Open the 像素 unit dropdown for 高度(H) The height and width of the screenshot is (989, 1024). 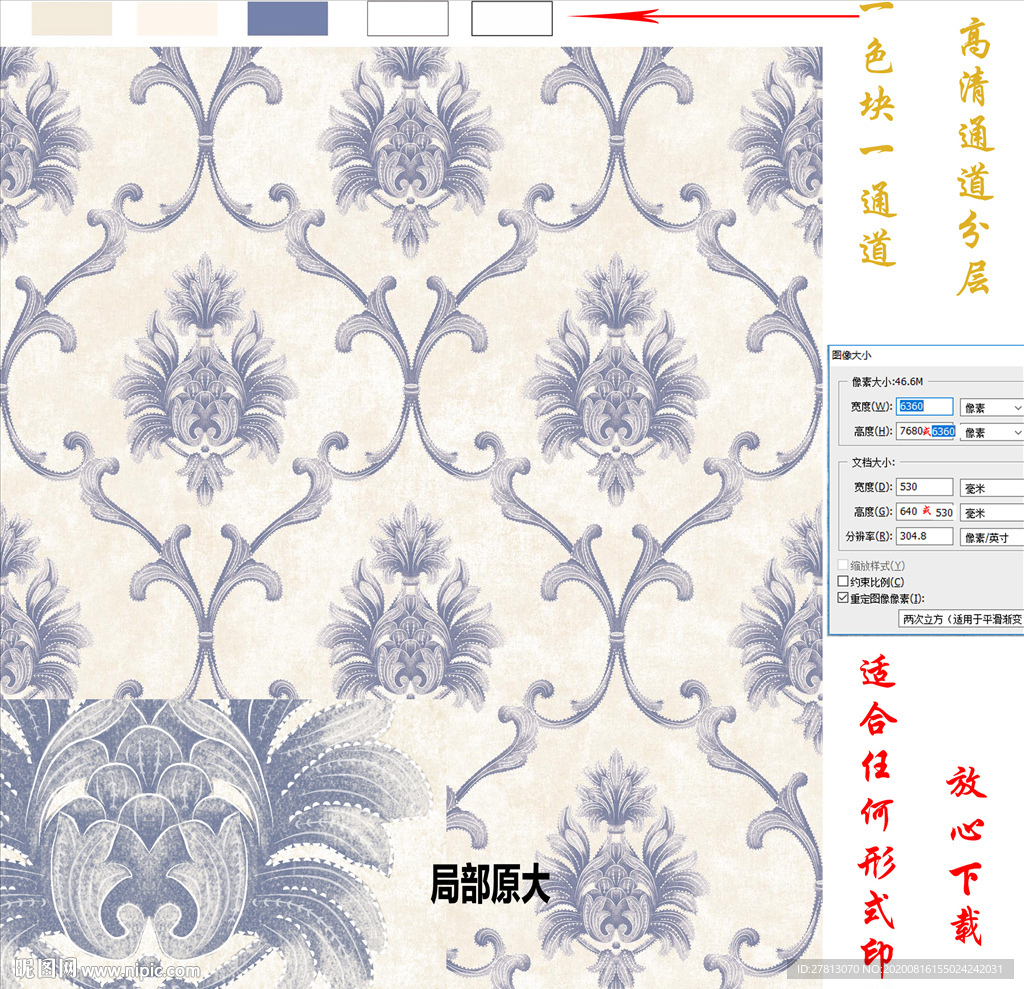click(991, 432)
